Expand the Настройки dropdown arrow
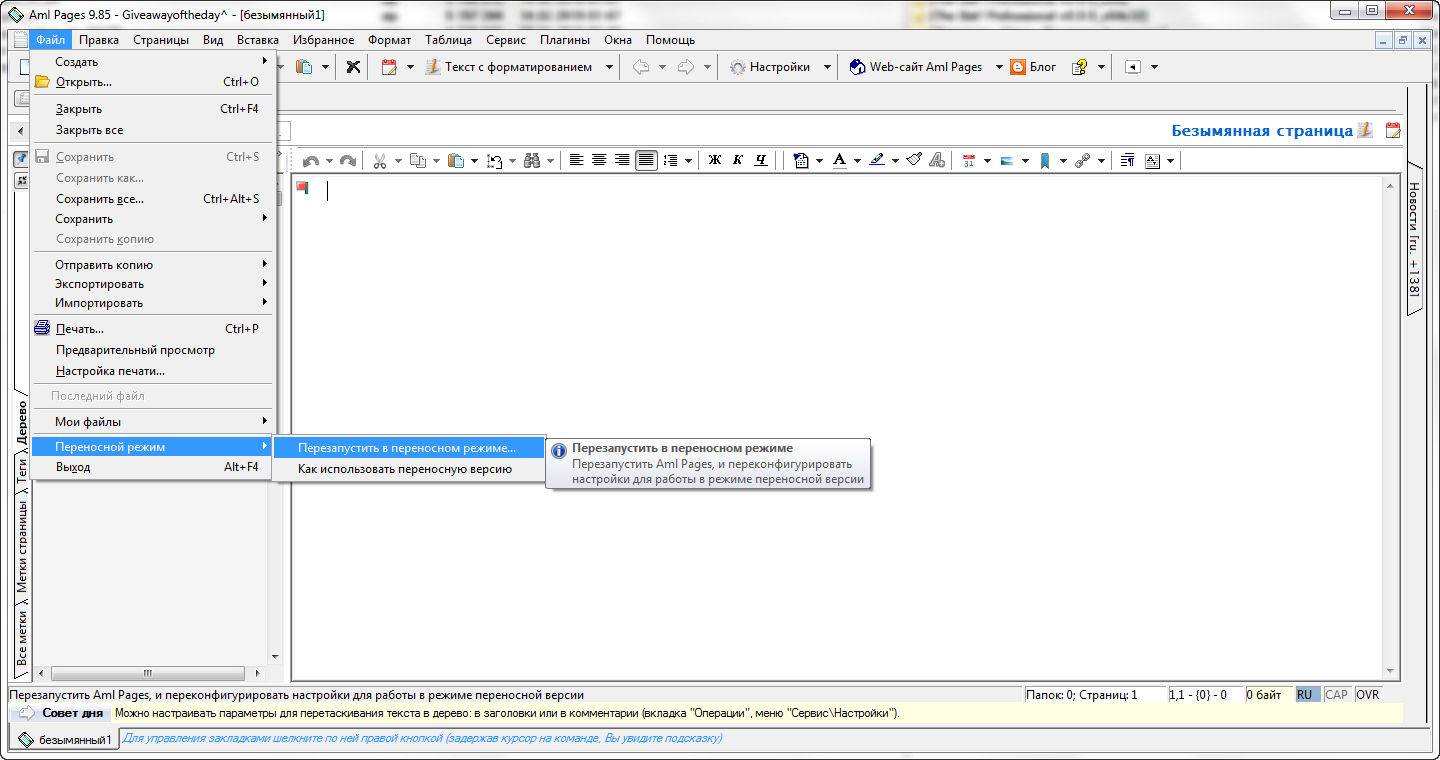The image size is (1440, 760). coord(827,67)
